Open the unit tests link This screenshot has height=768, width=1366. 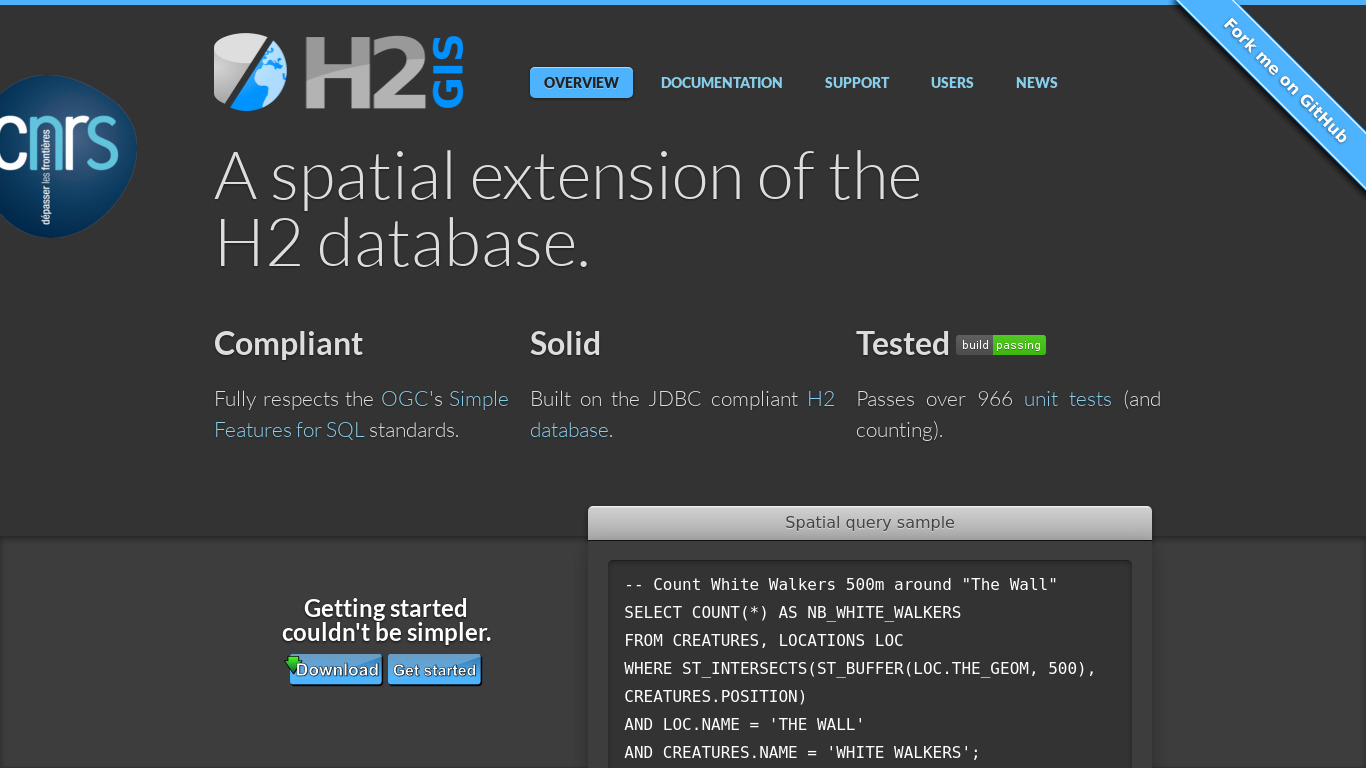coord(1068,399)
